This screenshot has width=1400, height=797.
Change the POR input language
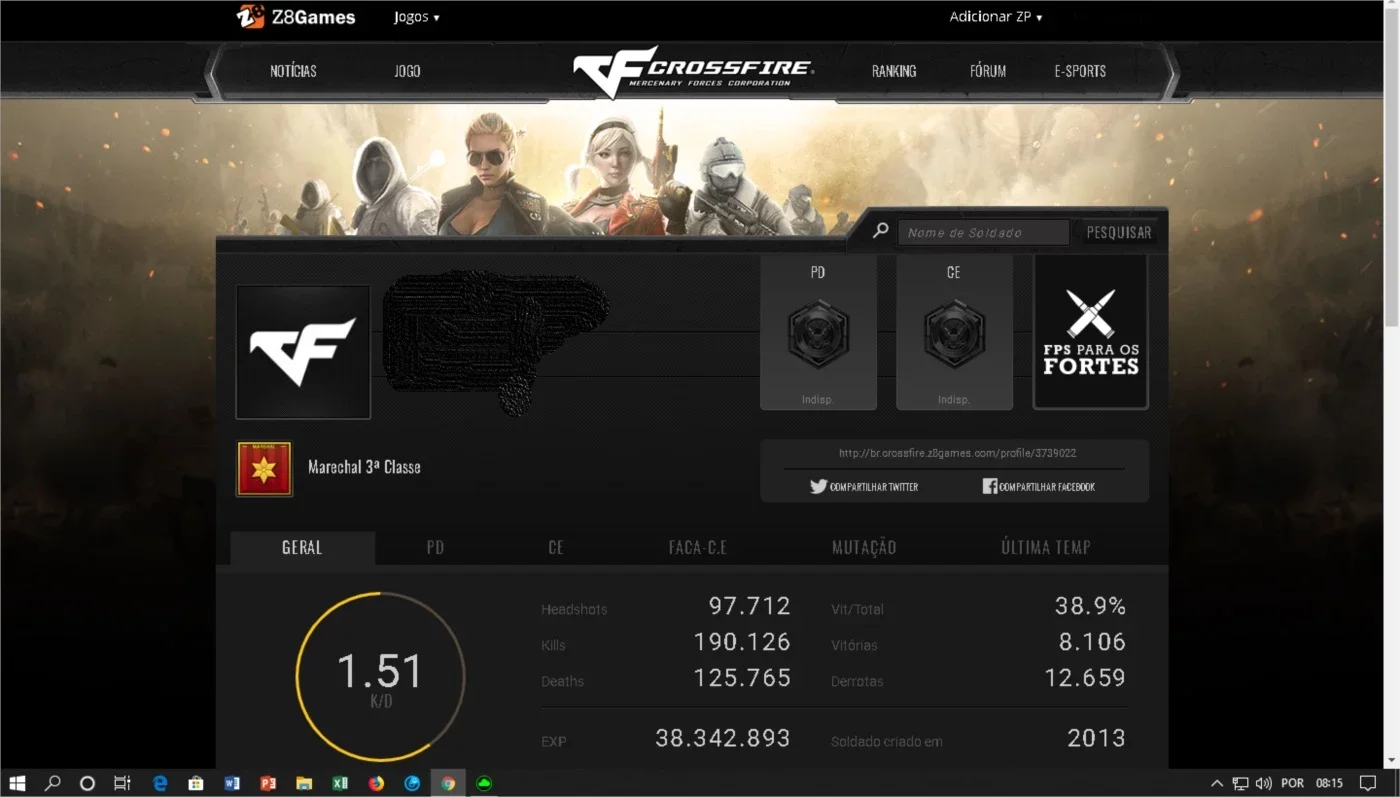click(x=1292, y=783)
